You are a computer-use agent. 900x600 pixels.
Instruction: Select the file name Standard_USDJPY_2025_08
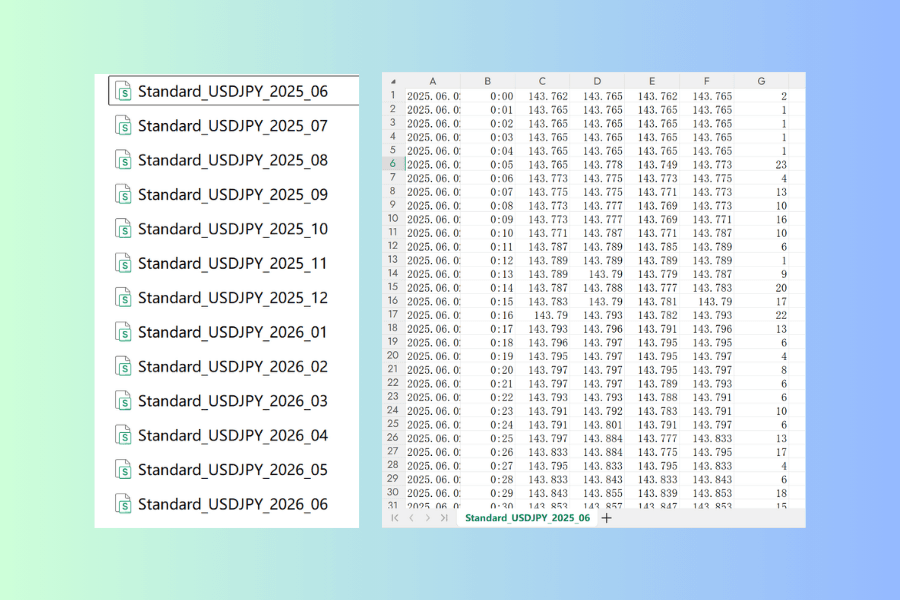point(233,160)
